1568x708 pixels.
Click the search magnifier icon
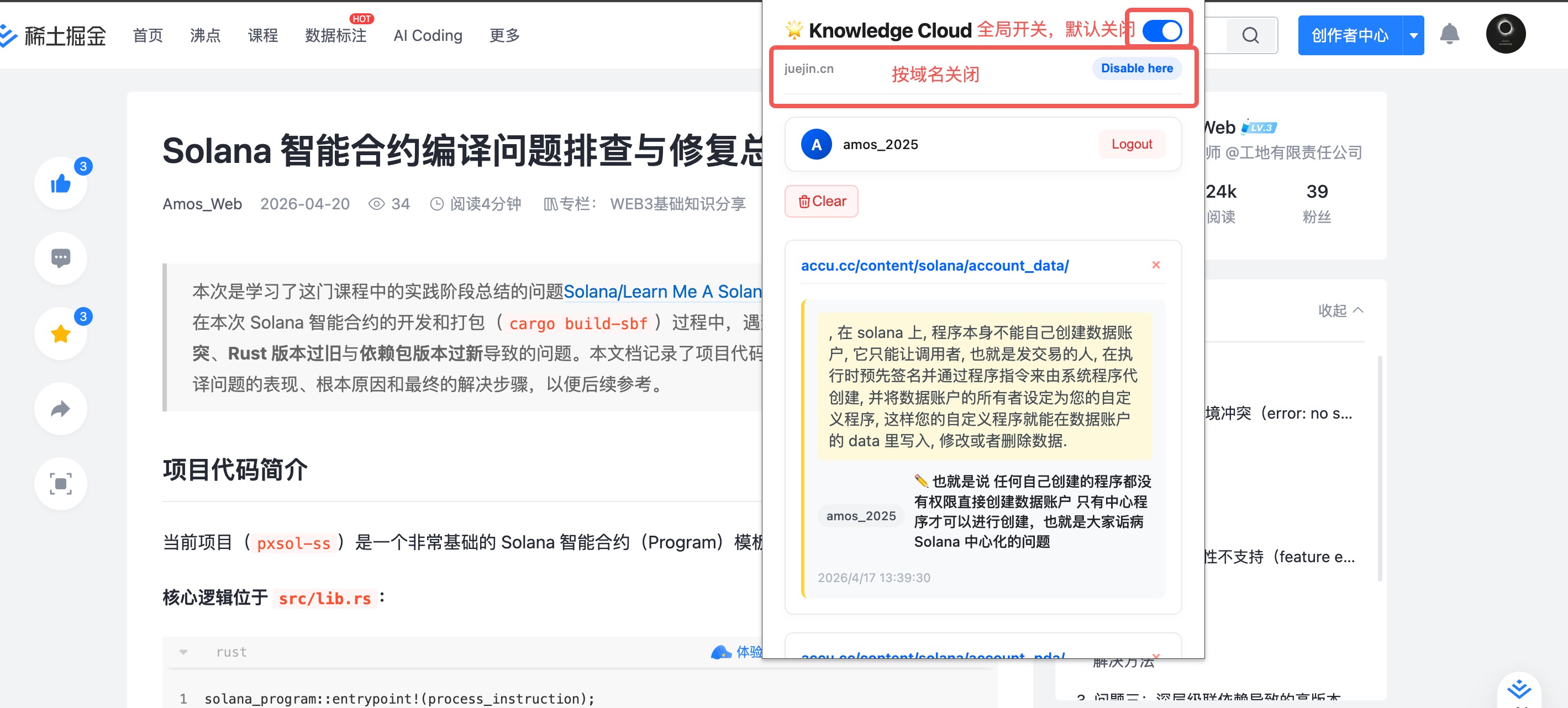pos(1250,35)
